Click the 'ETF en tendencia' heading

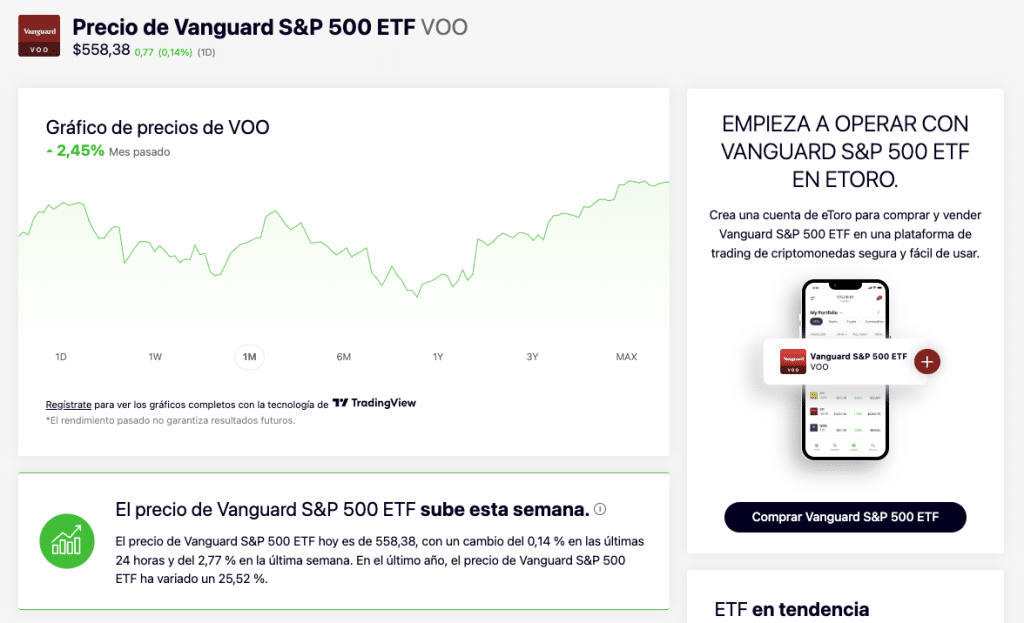[x=792, y=609]
